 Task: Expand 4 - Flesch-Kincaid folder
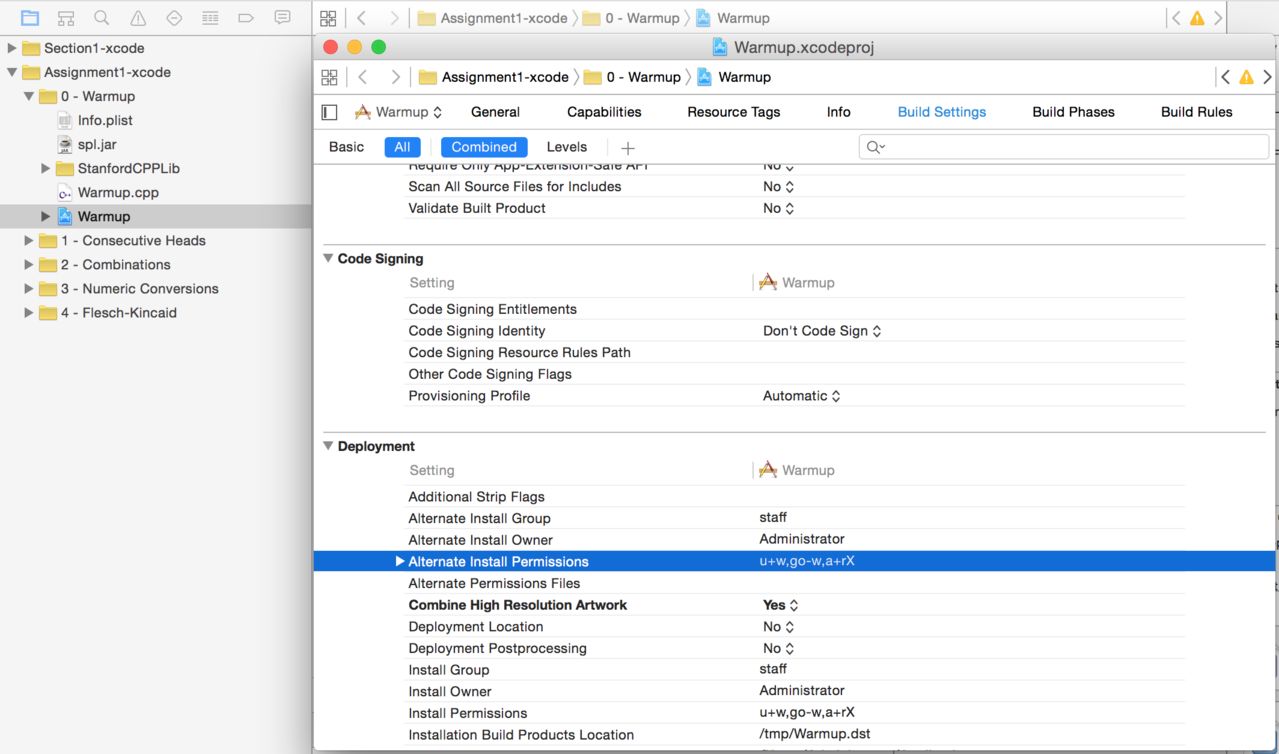coord(29,312)
